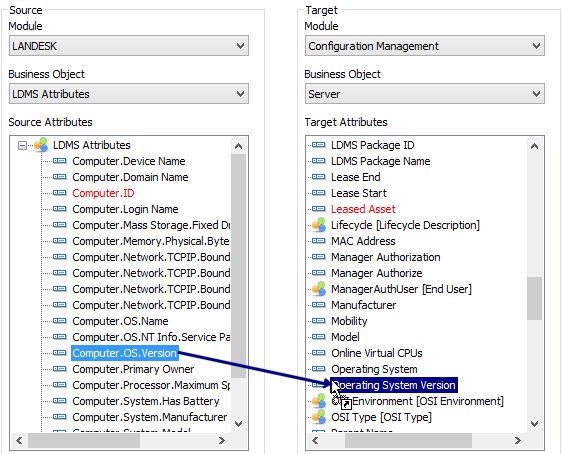Select the red Computer.ID attribute
563x454 pixels.
[103, 193]
